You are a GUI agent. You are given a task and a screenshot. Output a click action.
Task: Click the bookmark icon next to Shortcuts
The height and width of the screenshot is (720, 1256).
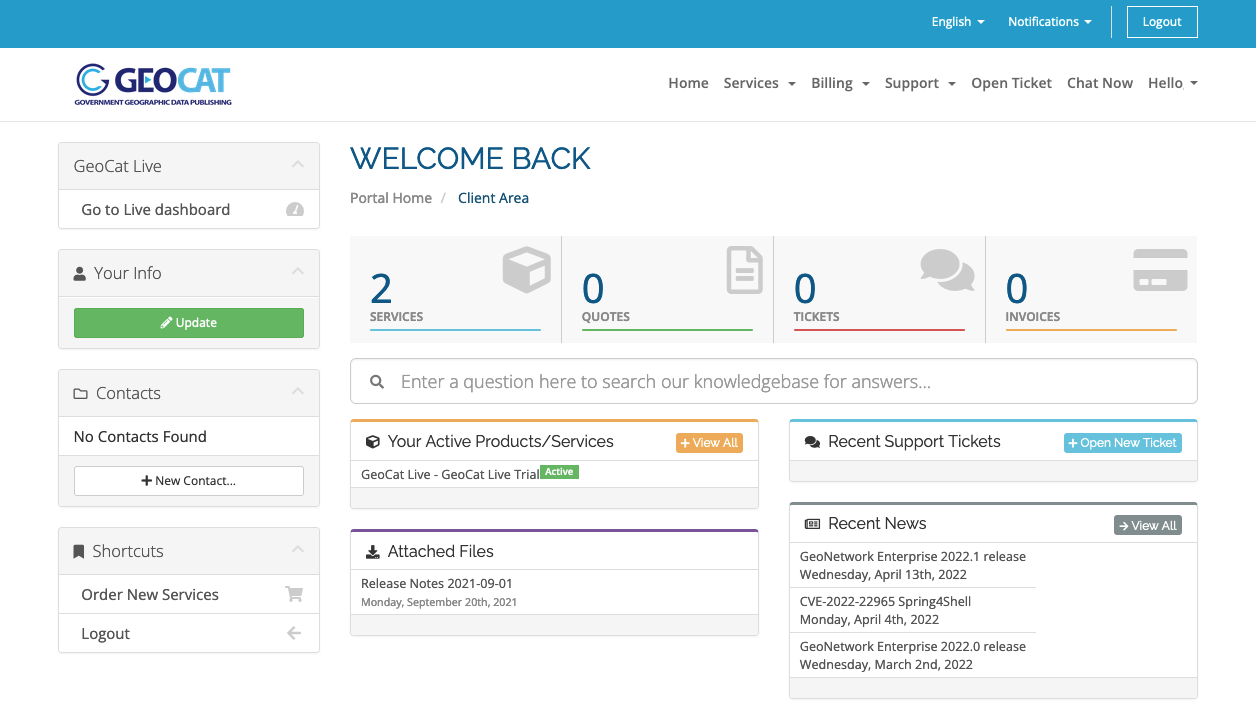point(79,552)
